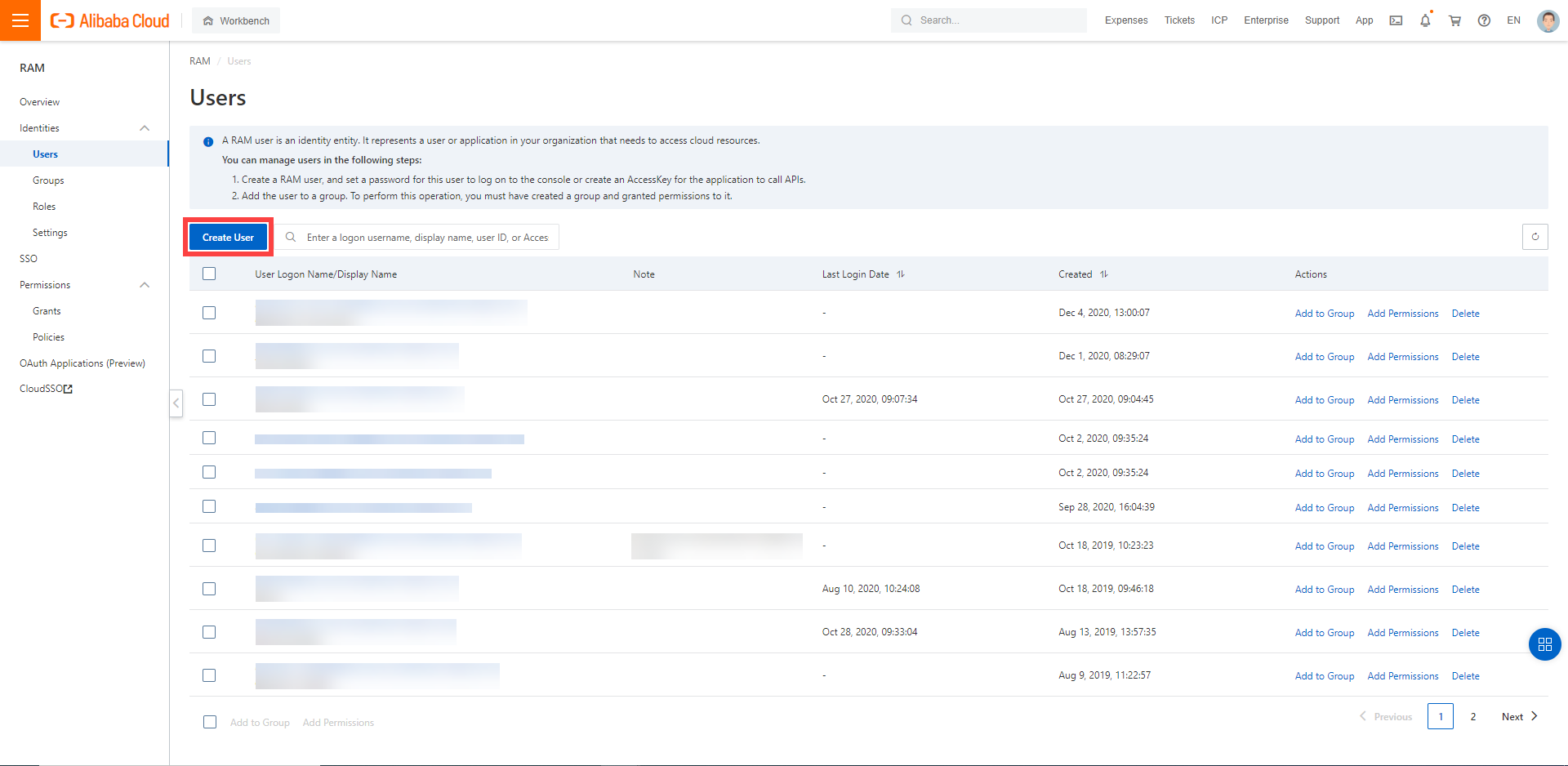Delete the user created Oct 27, 2020
The height and width of the screenshot is (766, 1568).
coord(1465,400)
